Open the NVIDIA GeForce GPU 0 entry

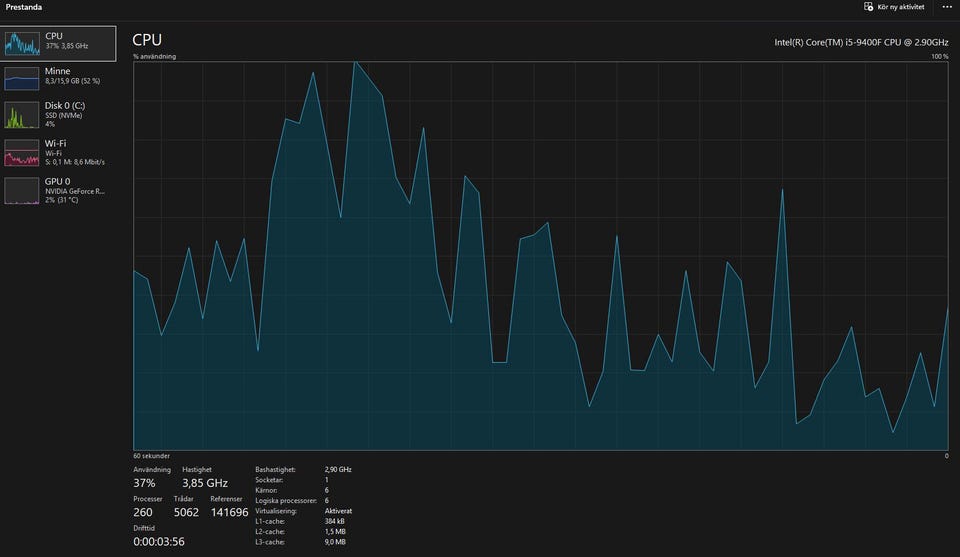point(74,190)
